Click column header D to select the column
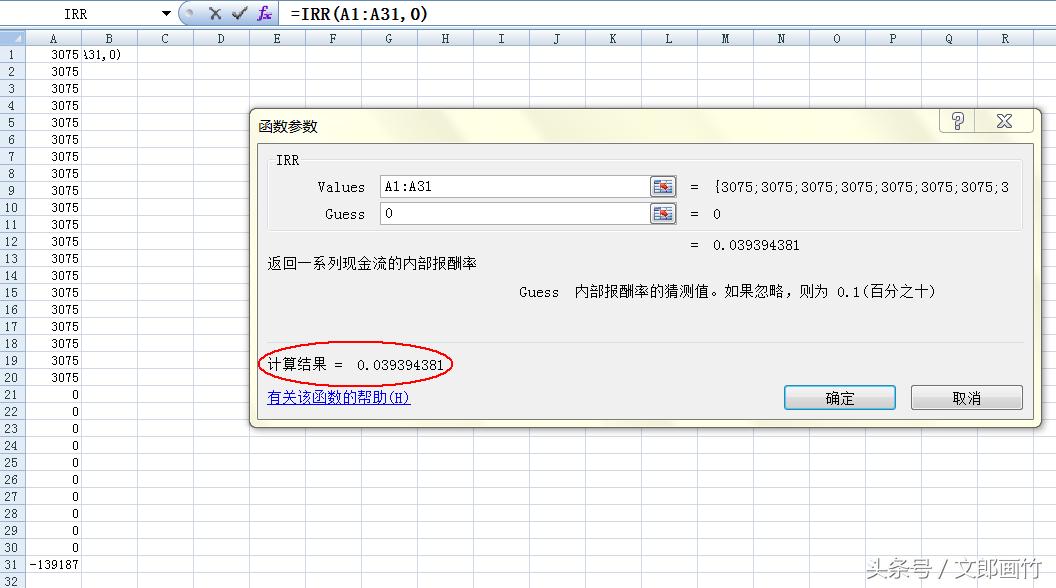The width and height of the screenshot is (1056, 588). (220, 37)
